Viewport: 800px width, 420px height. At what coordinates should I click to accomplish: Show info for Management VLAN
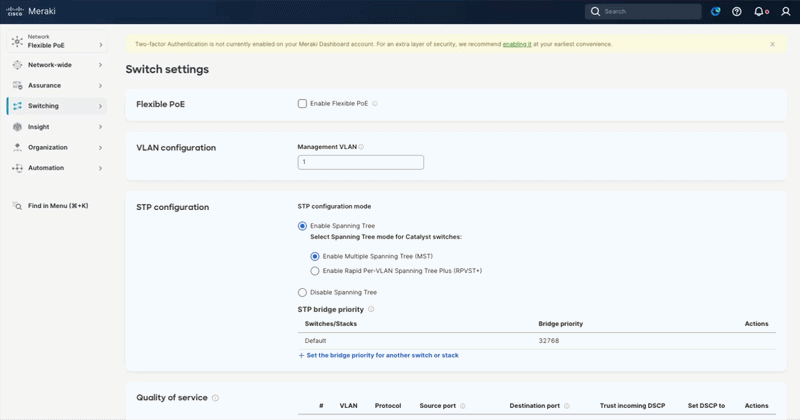coord(361,147)
